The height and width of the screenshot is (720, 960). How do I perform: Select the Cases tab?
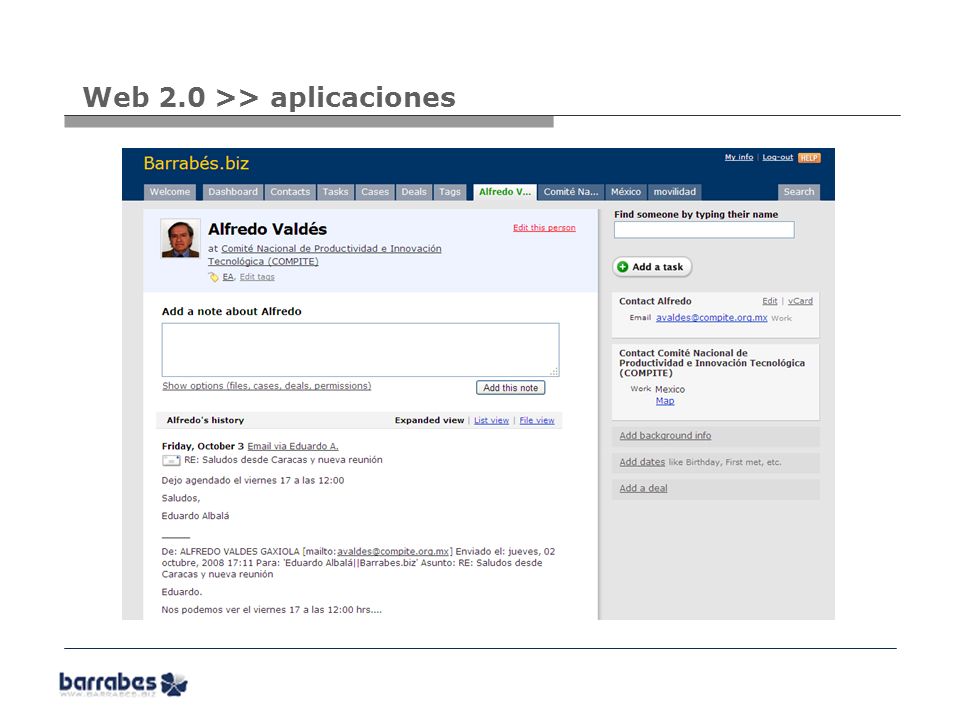[x=375, y=192]
